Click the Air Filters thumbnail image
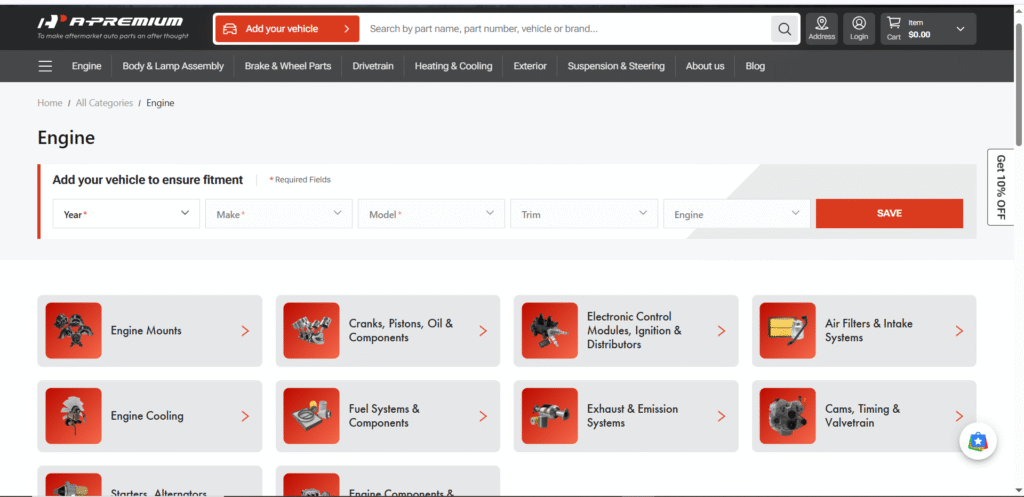This screenshot has width=1024, height=497. [788, 330]
